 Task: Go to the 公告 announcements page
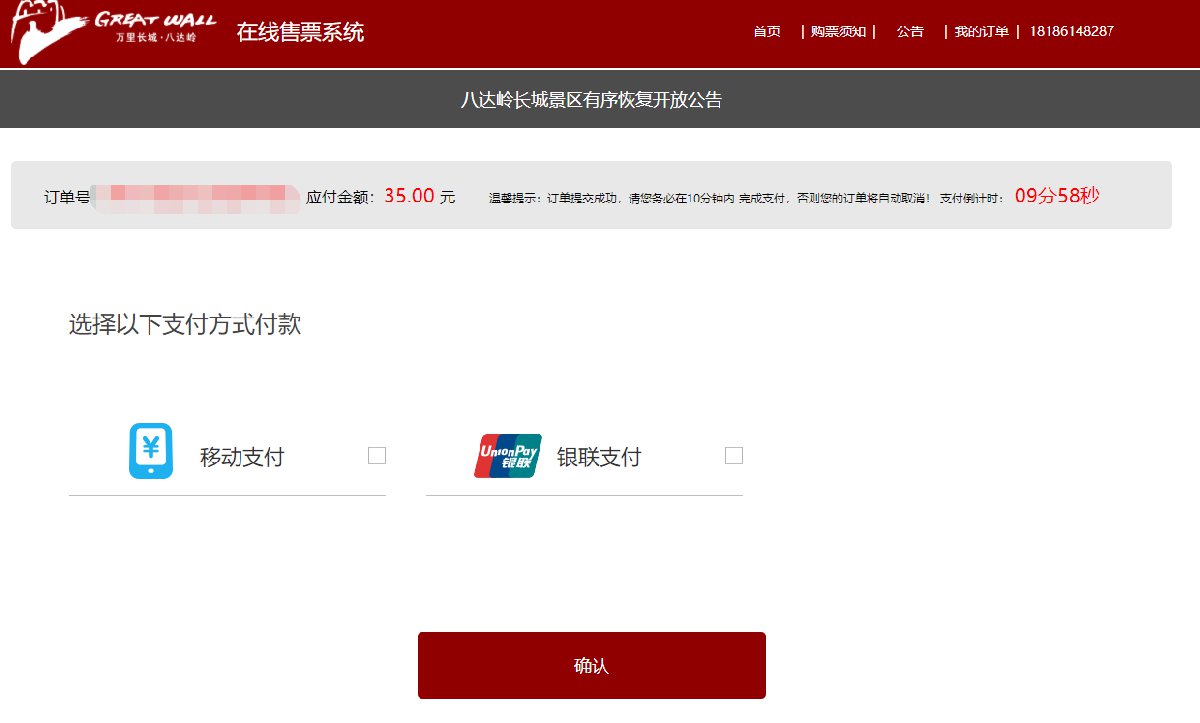[910, 31]
